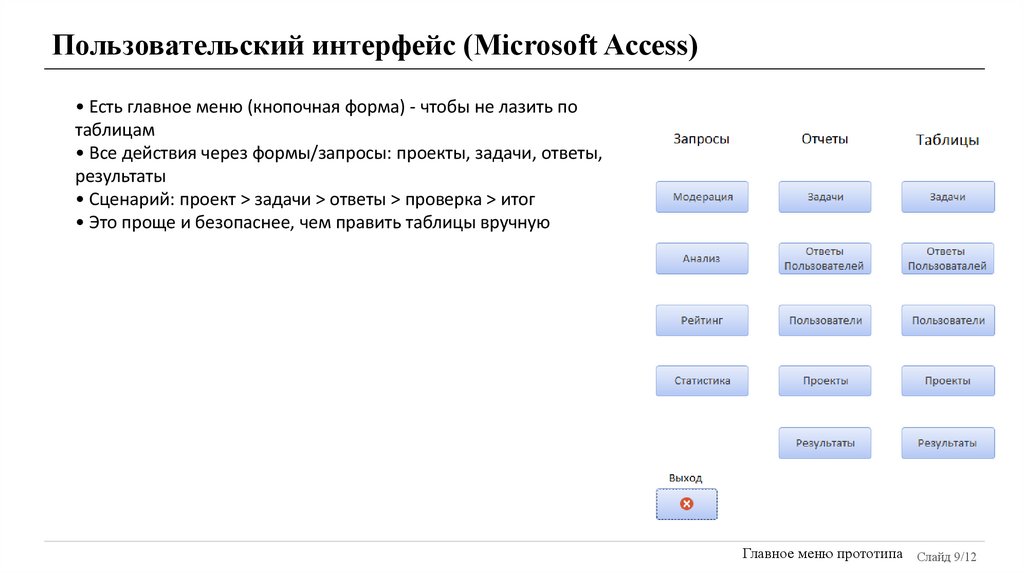Click the red X exit icon button
The width and height of the screenshot is (1024, 574).
coord(686,504)
